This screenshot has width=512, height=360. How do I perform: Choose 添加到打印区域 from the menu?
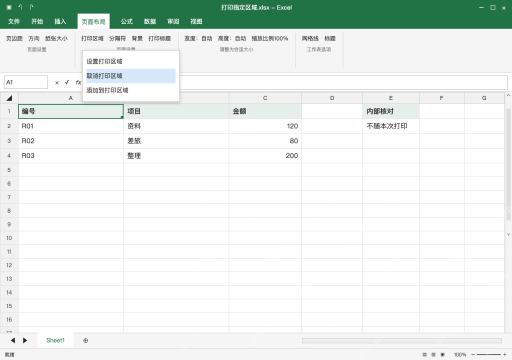coord(131,90)
